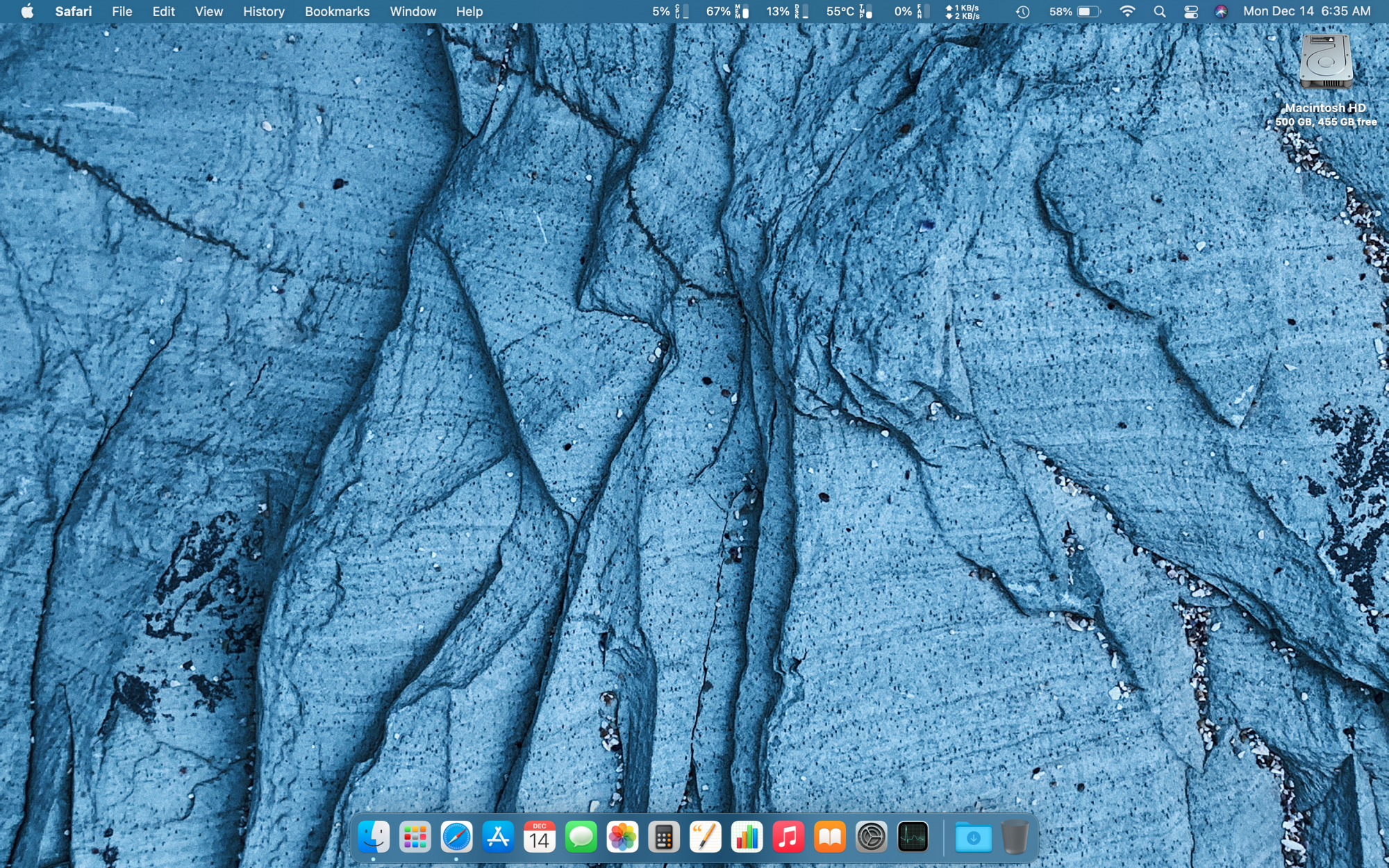This screenshot has width=1389, height=868.
Task: Open the Bookmarks menu
Action: pos(337,12)
